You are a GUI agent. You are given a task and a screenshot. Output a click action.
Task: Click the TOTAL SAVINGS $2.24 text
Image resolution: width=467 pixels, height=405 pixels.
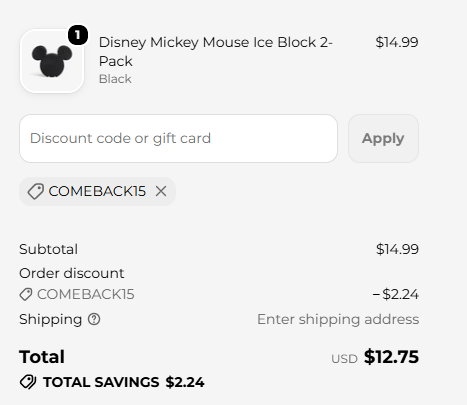point(124,382)
